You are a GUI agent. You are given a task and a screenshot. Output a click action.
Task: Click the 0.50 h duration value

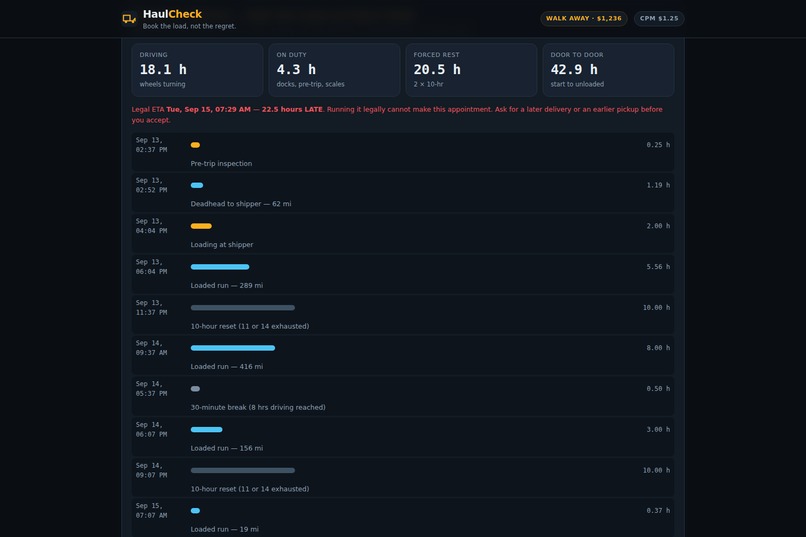(658, 389)
